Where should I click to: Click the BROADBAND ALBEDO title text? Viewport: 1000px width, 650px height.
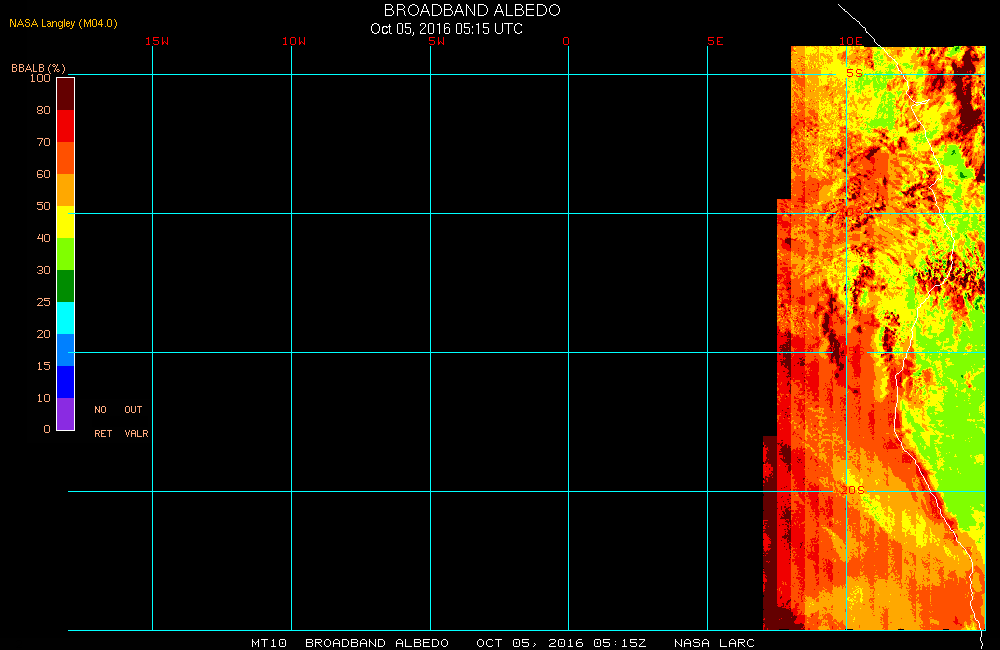pos(472,10)
